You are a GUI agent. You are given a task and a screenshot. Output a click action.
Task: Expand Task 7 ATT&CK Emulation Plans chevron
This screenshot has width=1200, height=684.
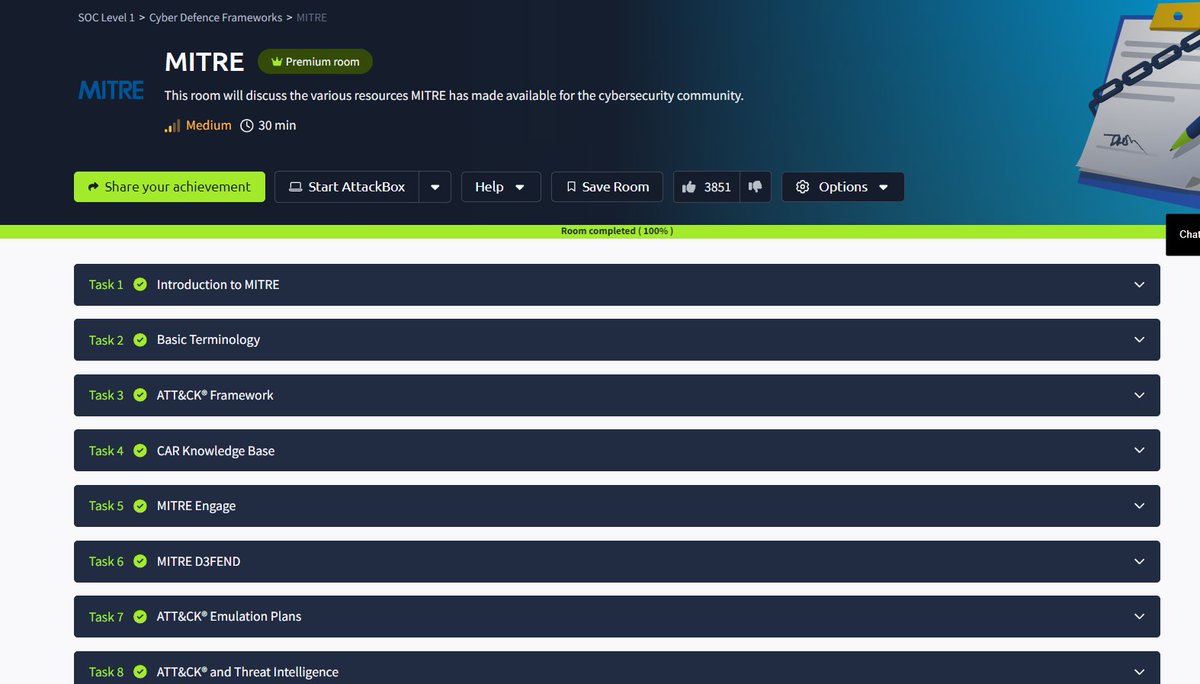[x=1139, y=617]
